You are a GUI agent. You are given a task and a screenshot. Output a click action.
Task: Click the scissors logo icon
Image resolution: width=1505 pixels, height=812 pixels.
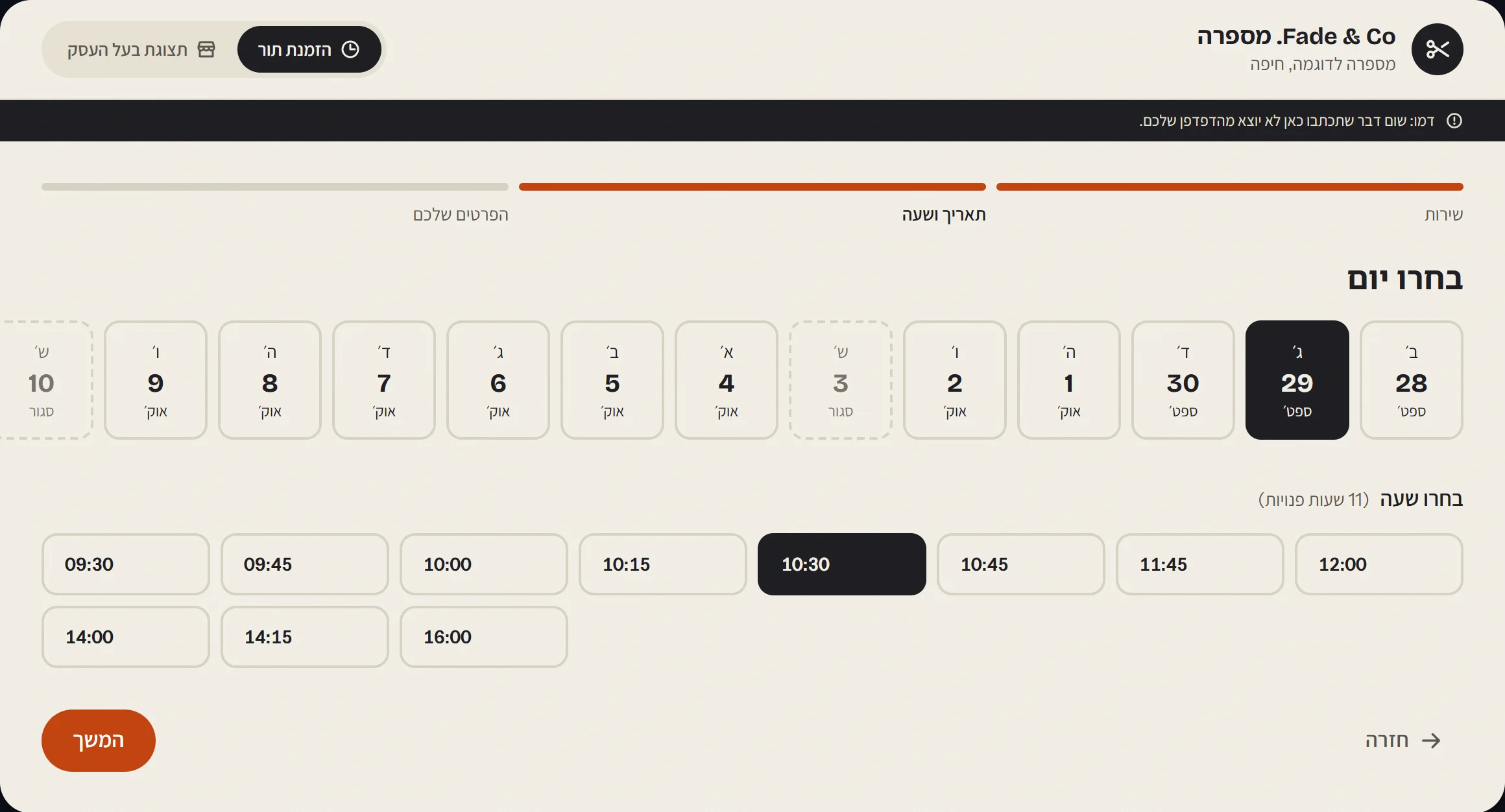[1437, 49]
